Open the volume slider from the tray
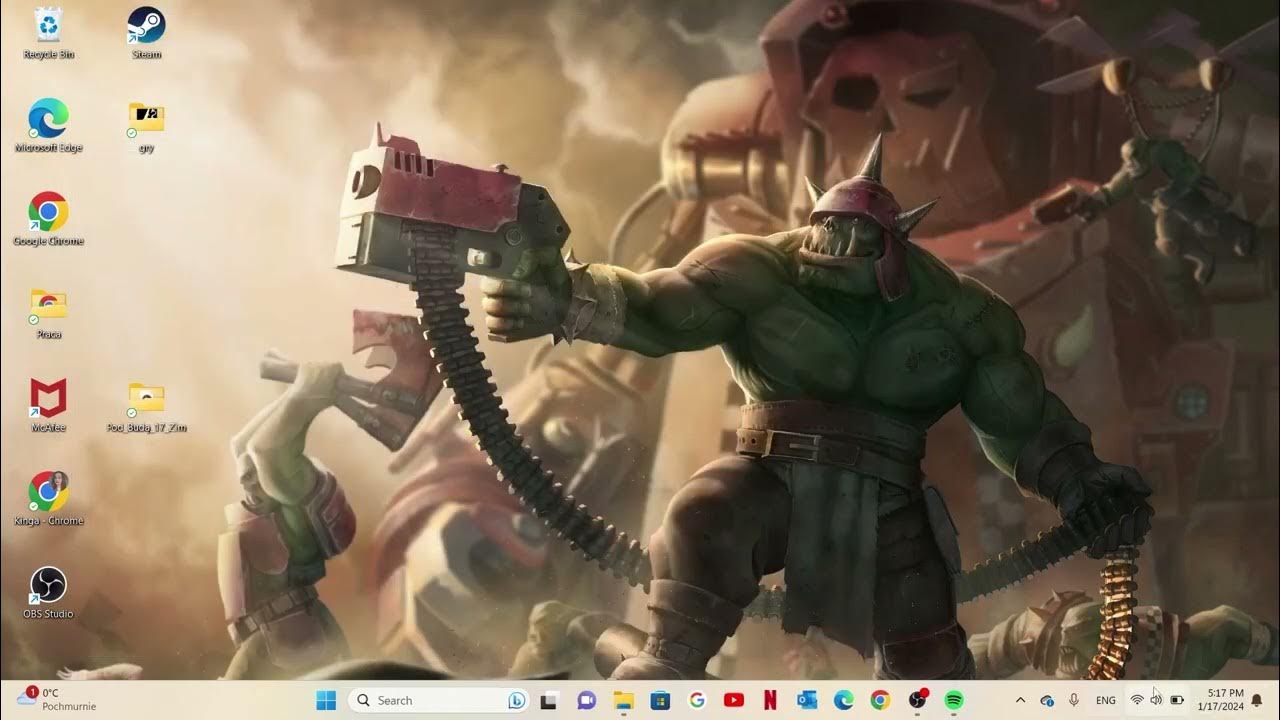Viewport: 1280px width, 720px height. (x=1157, y=700)
